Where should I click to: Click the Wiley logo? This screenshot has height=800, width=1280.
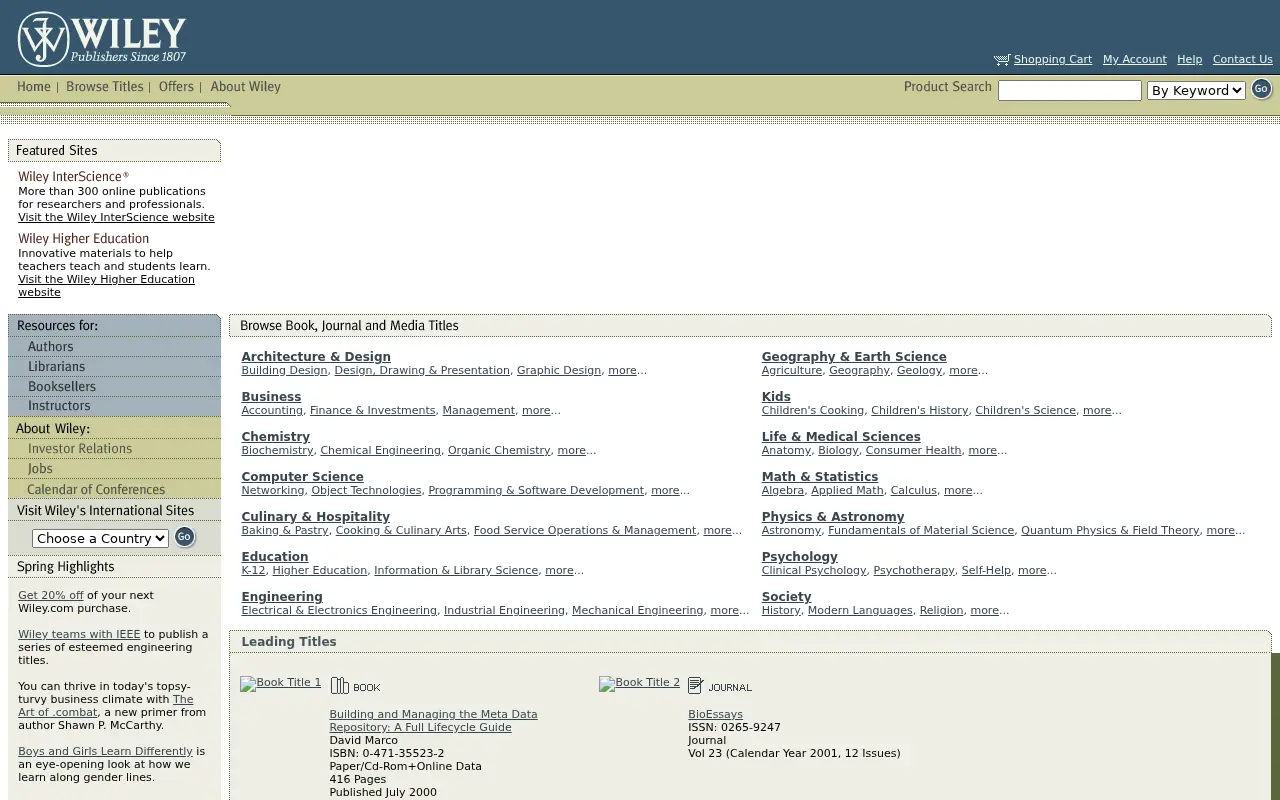[x=102, y=39]
